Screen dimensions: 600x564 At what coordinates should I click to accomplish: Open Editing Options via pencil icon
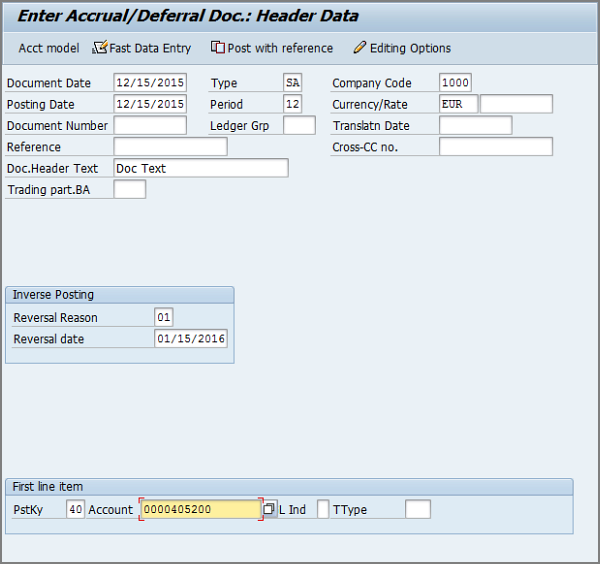(x=360, y=48)
